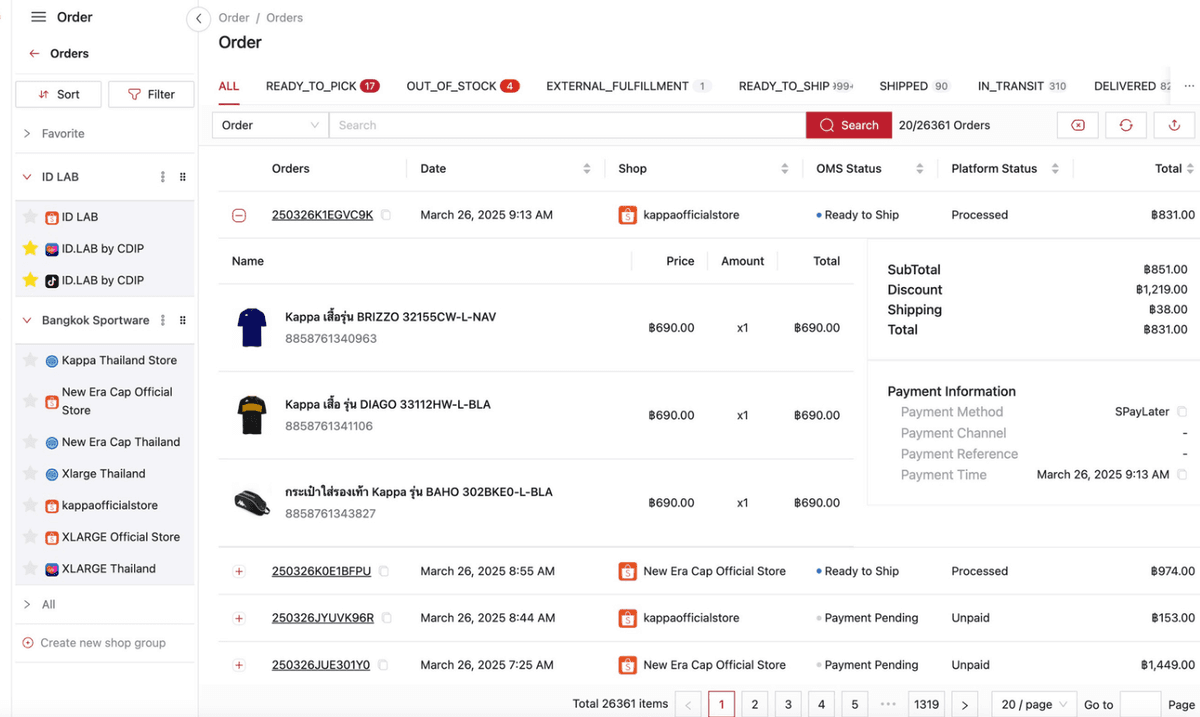
Task: Expand order 250326K0E1BFPU details
Action: pyautogui.click(x=238, y=571)
